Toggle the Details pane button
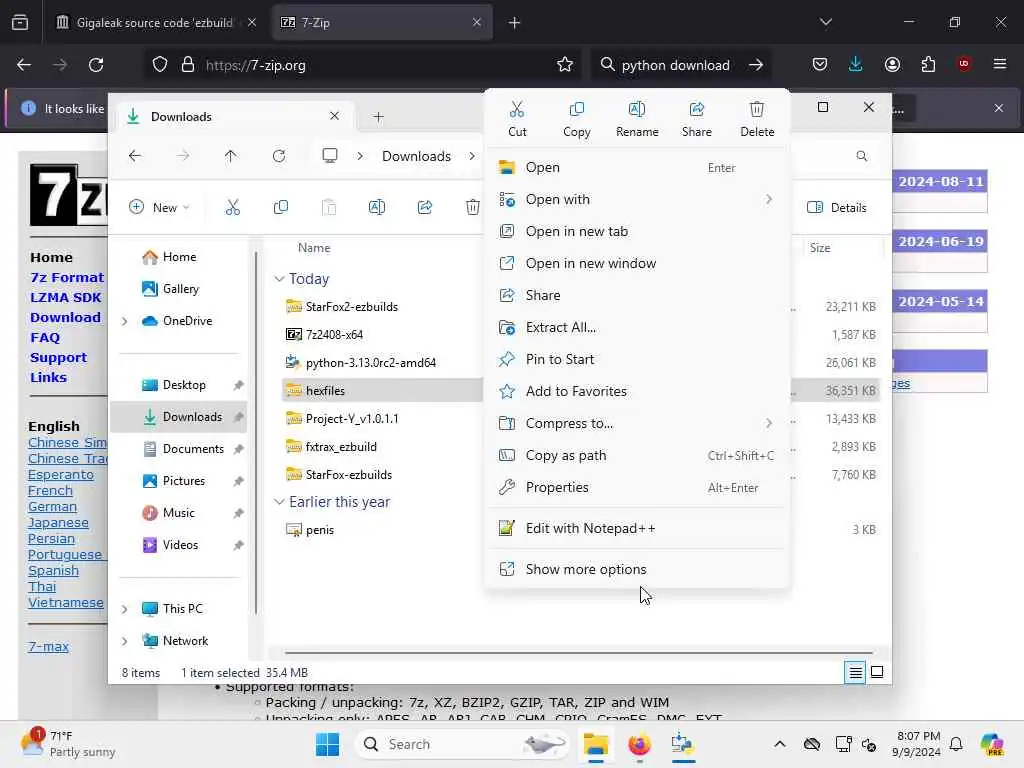1024x768 pixels. 837,208
